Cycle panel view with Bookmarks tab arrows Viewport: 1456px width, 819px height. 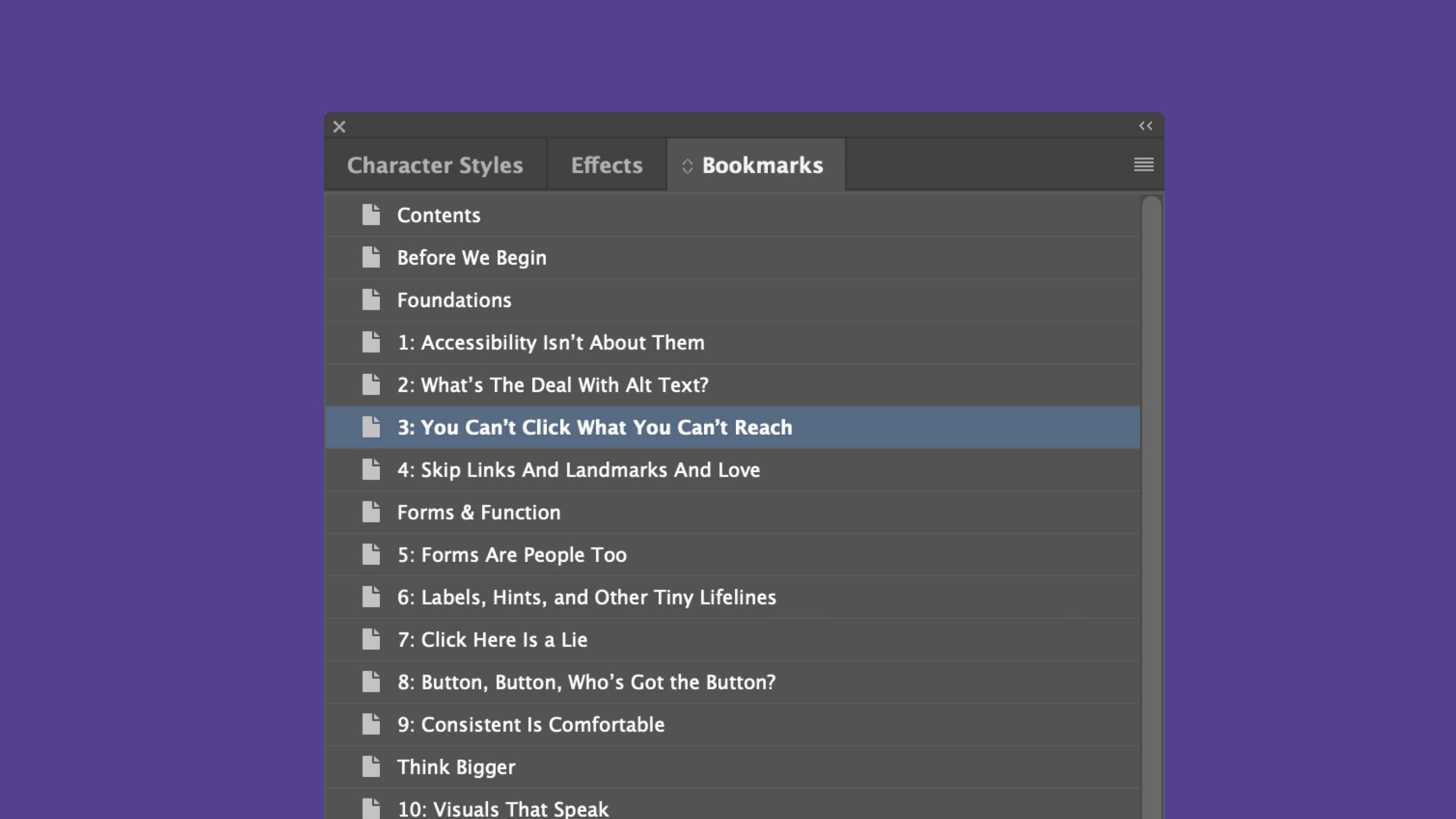pyautogui.click(x=687, y=166)
